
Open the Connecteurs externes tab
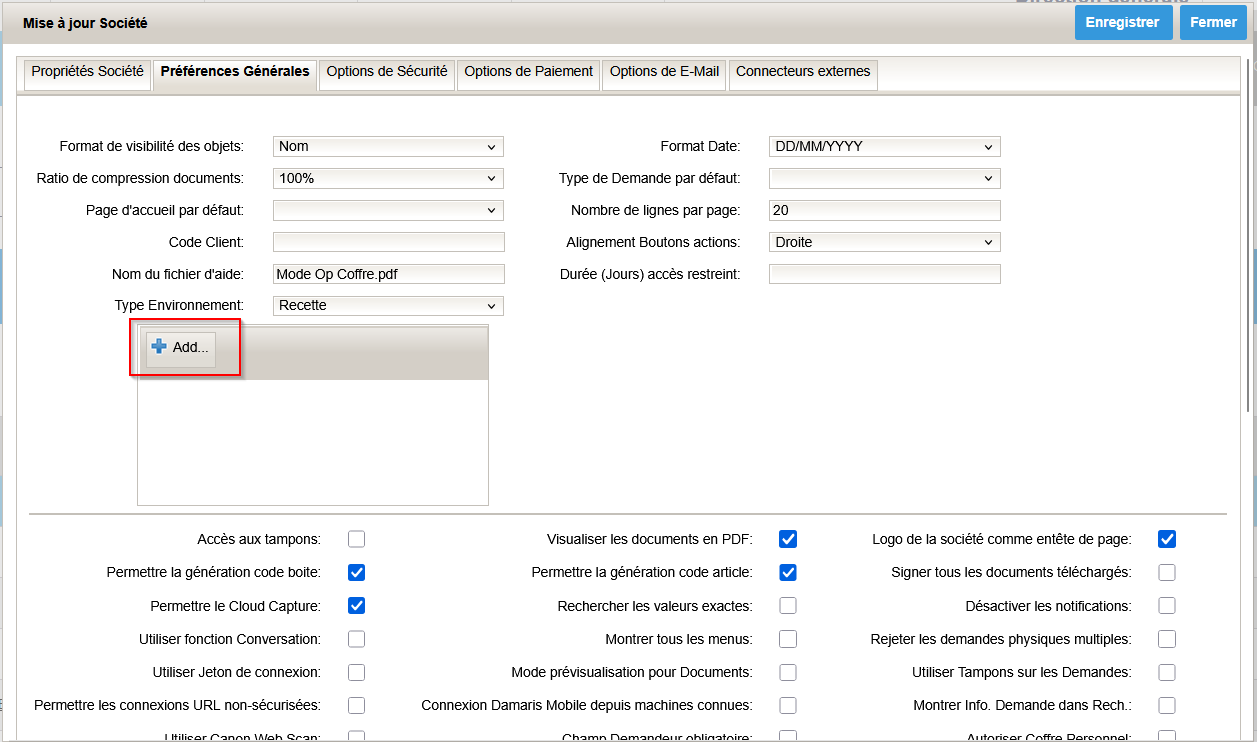pyautogui.click(x=803, y=72)
